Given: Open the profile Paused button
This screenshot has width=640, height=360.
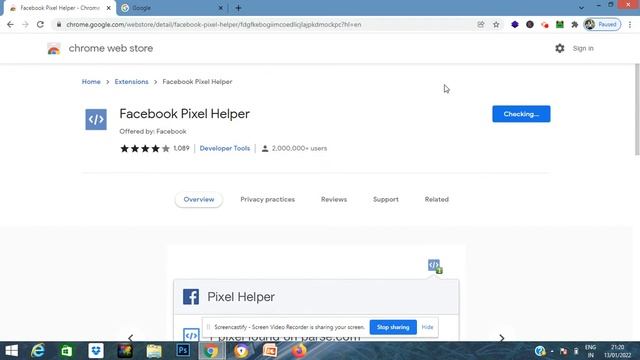Looking at the screenshot, I should pyautogui.click(x=602, y=24).
